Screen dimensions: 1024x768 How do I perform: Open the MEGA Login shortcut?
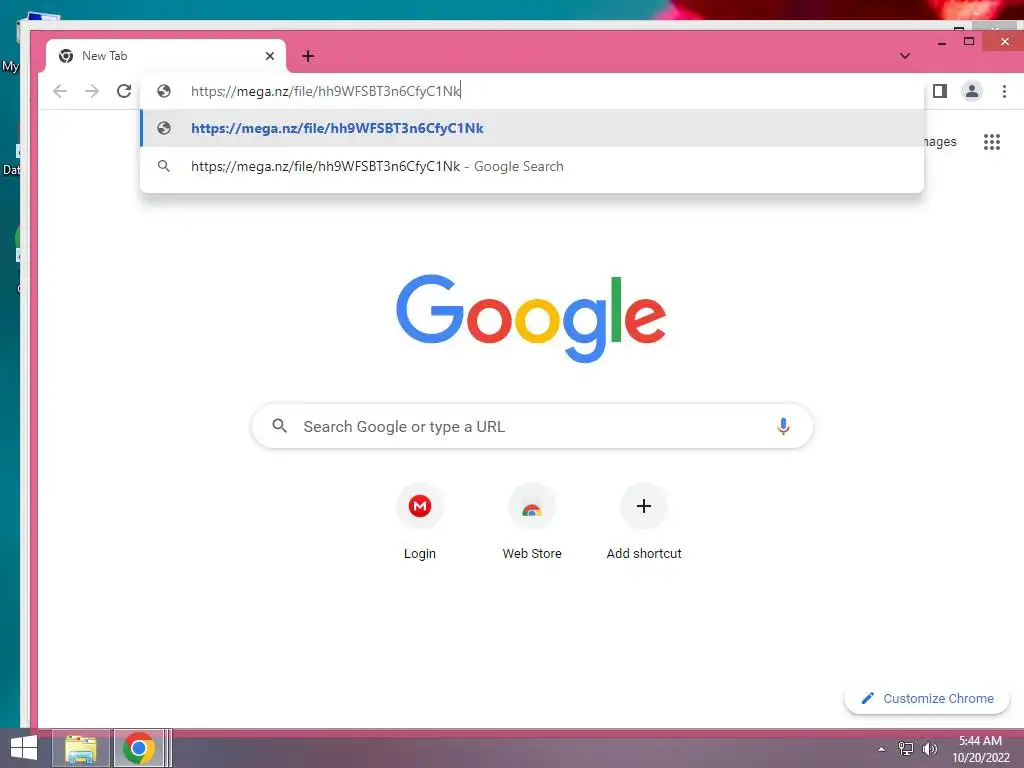tap(420, 522)
